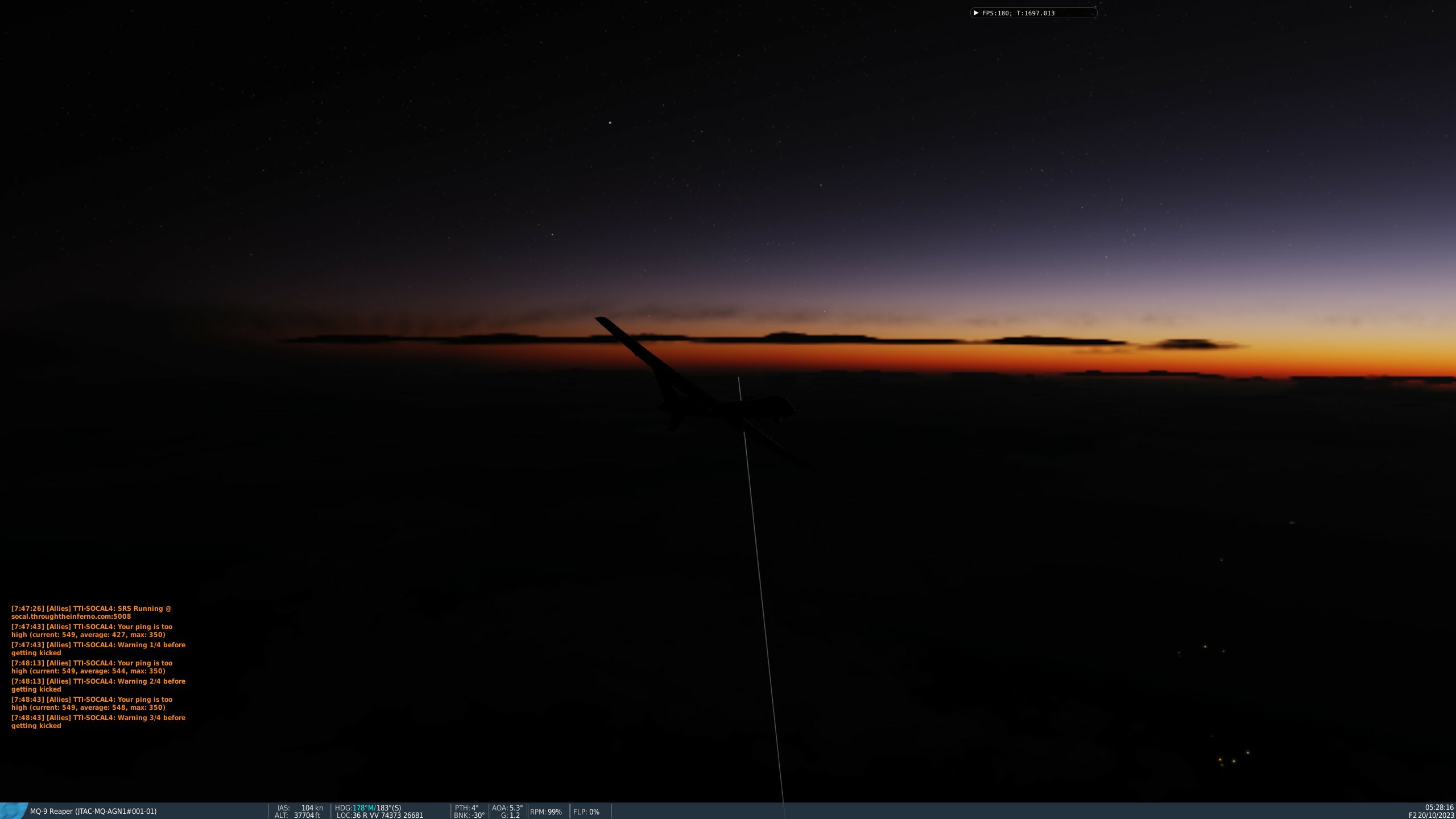
Task: Click the mission clock 05:28:16
Action: [1439, 808]
